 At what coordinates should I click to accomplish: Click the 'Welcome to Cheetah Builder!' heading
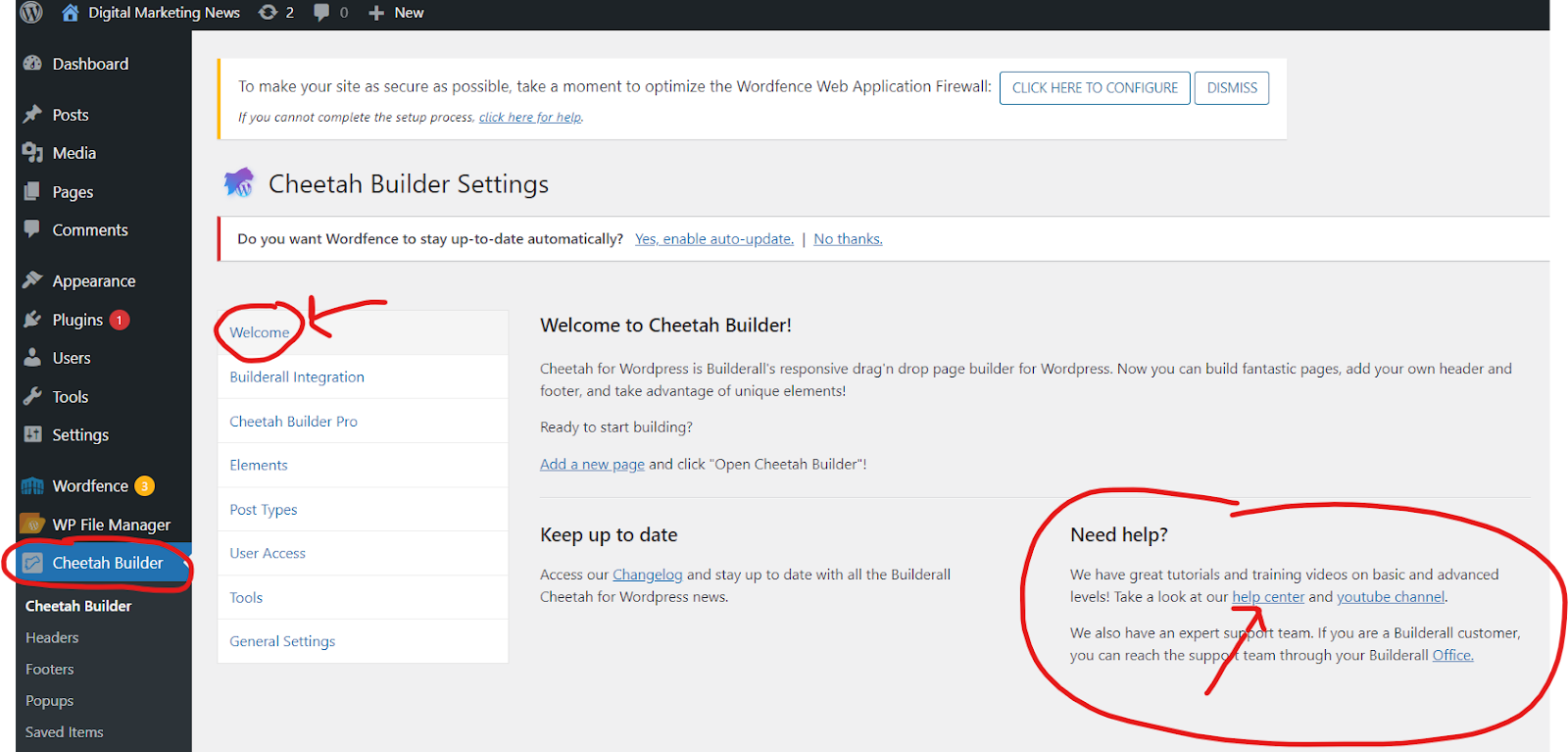[665, 326]
